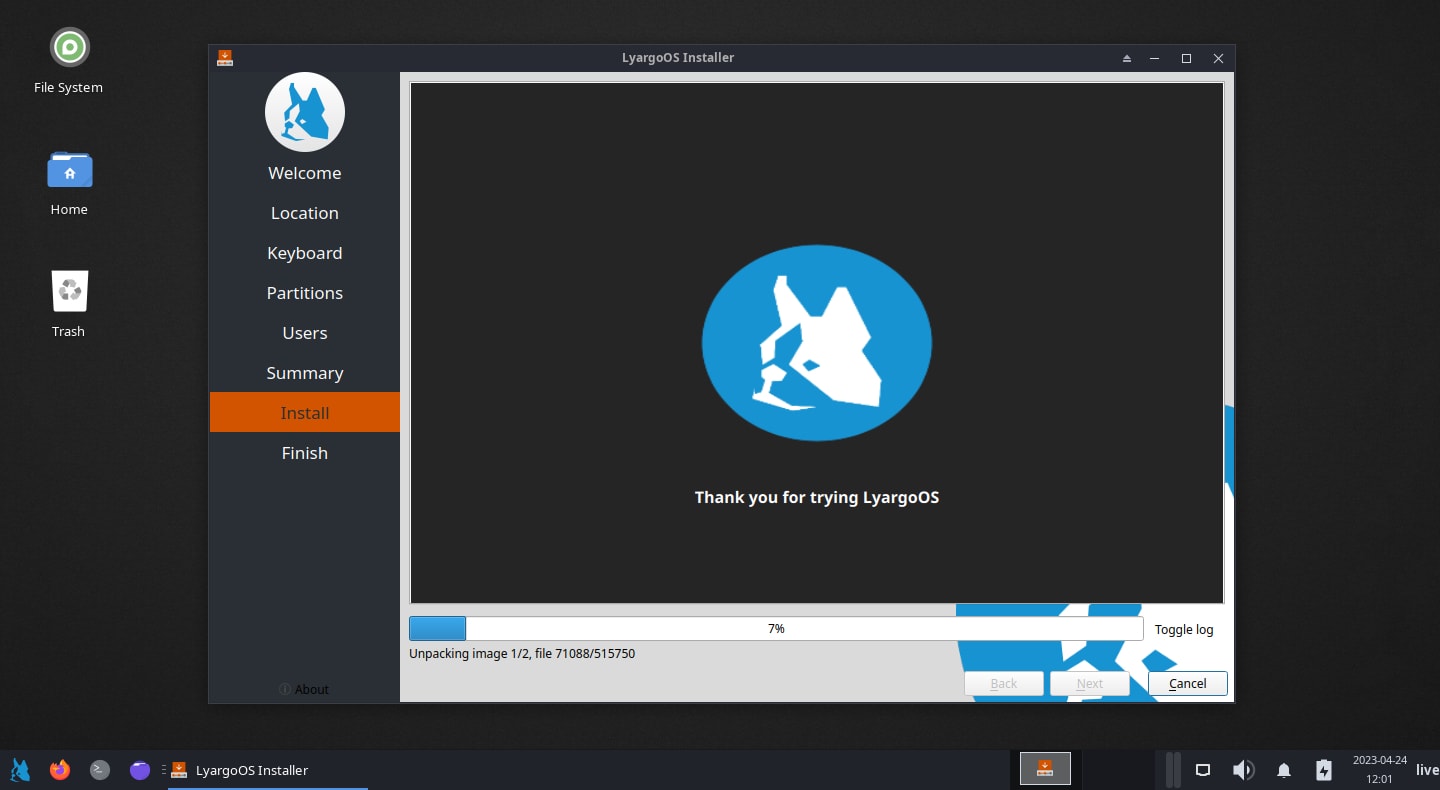
Task: Click Toggle log beside the progress bar
Action: click(x=1184, y=630)
